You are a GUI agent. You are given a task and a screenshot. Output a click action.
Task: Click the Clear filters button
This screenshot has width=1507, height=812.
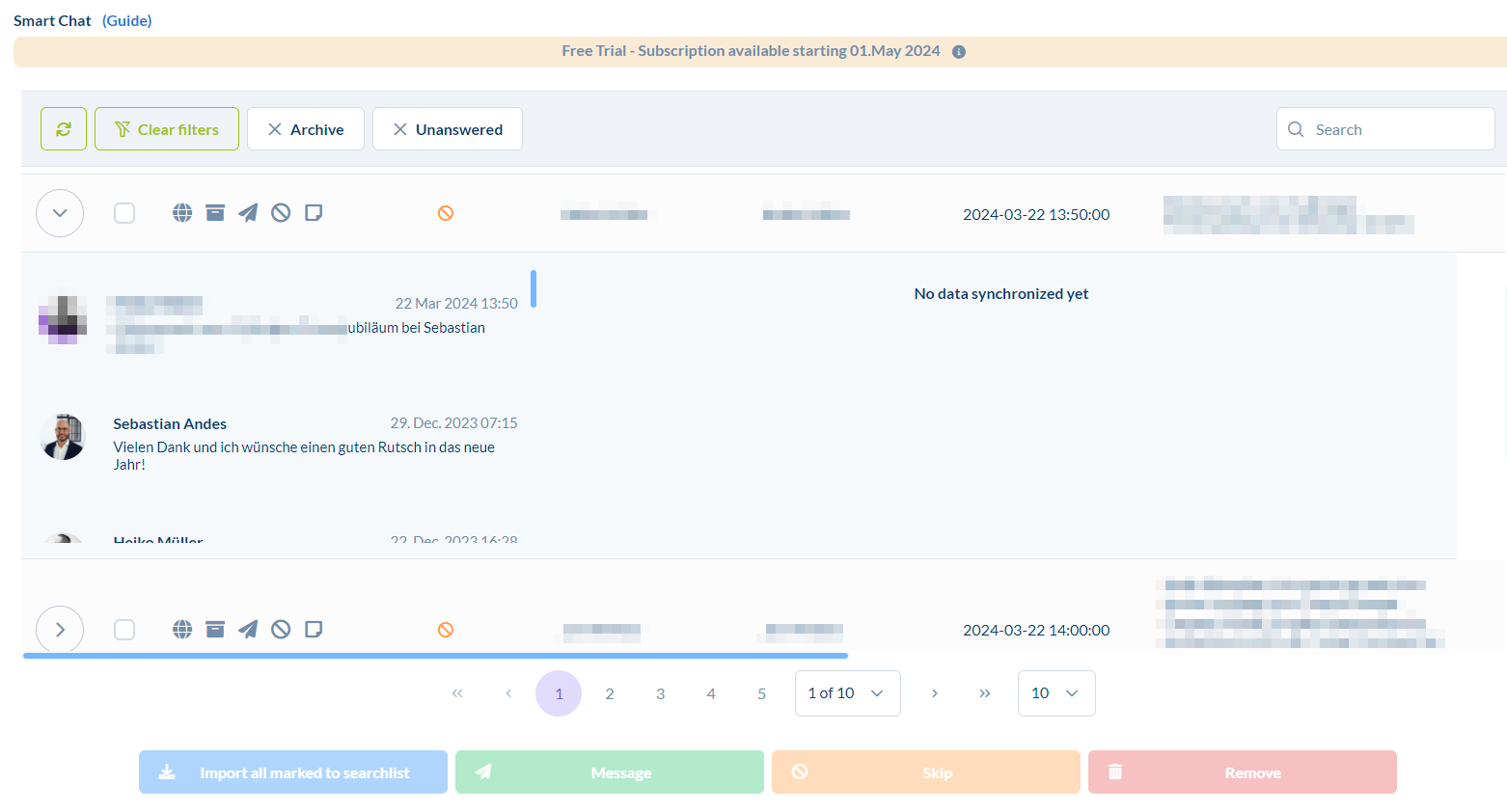[x=167, y=129]
